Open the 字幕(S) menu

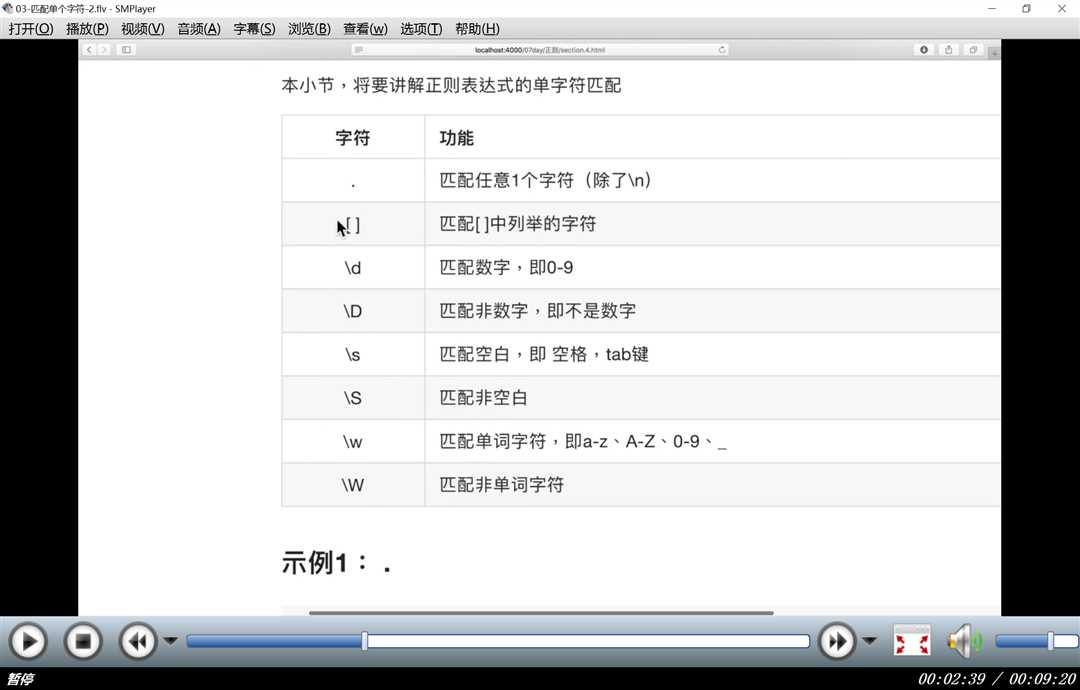pyautogui.click(x=254, y=29)
